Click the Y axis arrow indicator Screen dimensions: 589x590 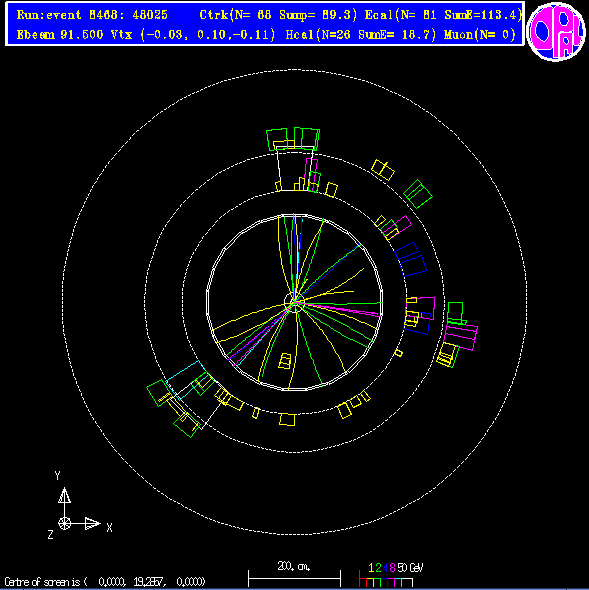[x=64, y=495]
